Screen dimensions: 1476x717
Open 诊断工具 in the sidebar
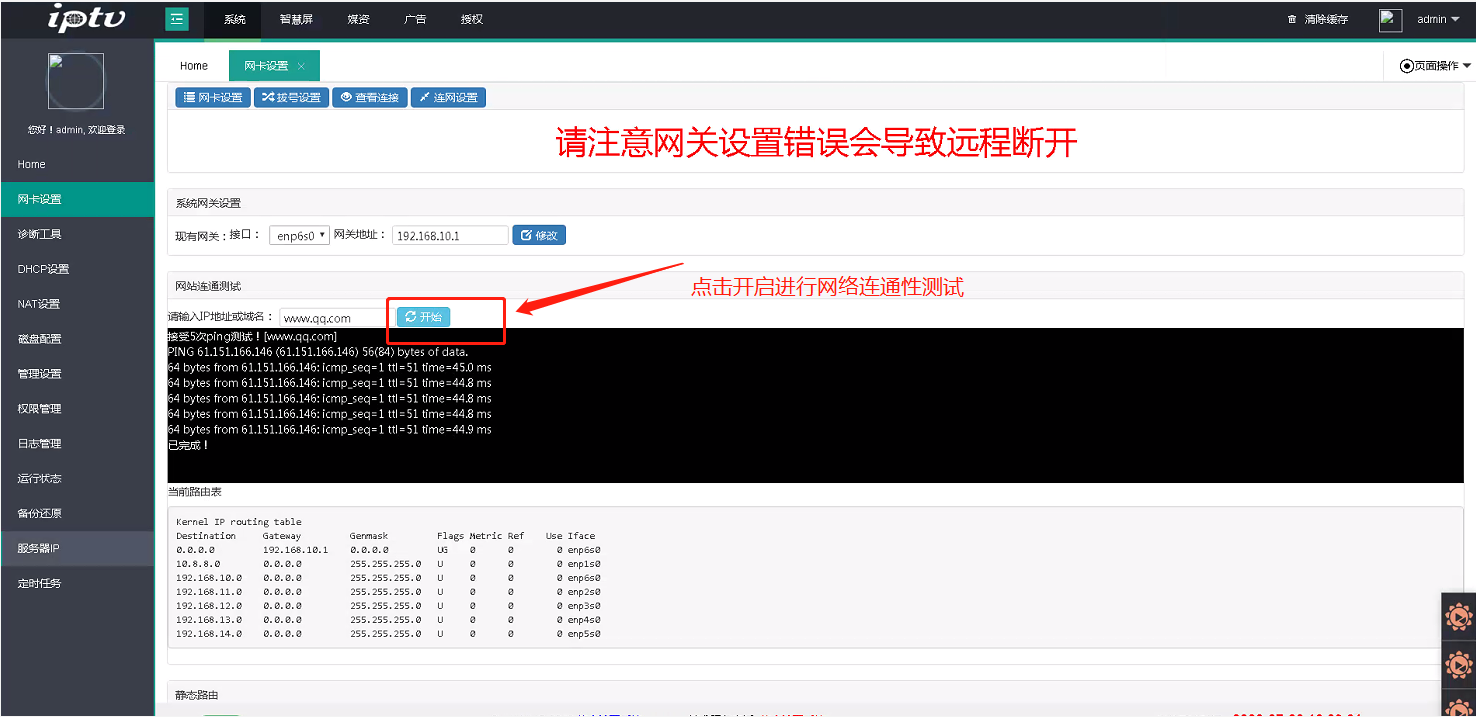40,234
